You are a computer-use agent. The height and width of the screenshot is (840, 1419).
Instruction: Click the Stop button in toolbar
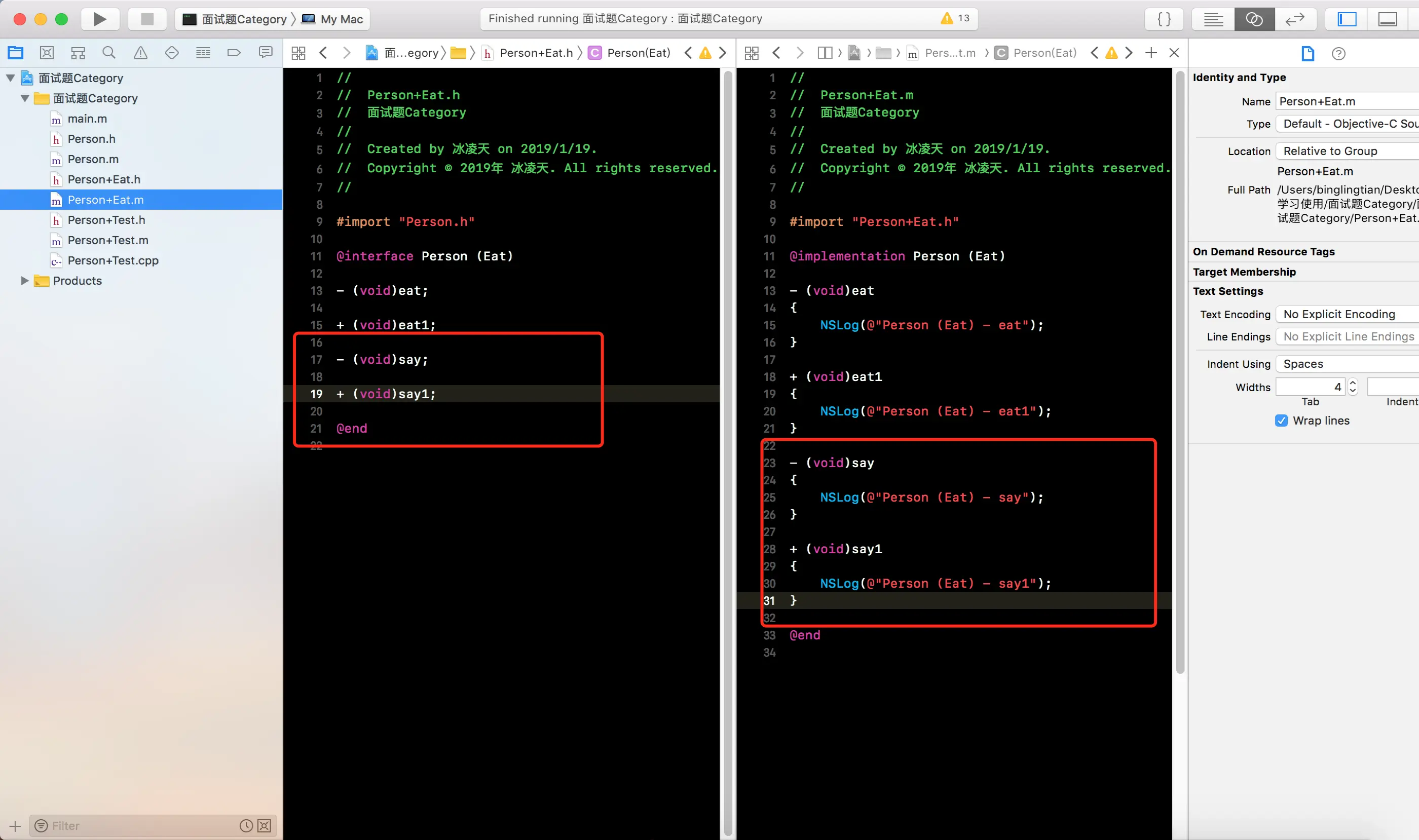click(147, 19)
